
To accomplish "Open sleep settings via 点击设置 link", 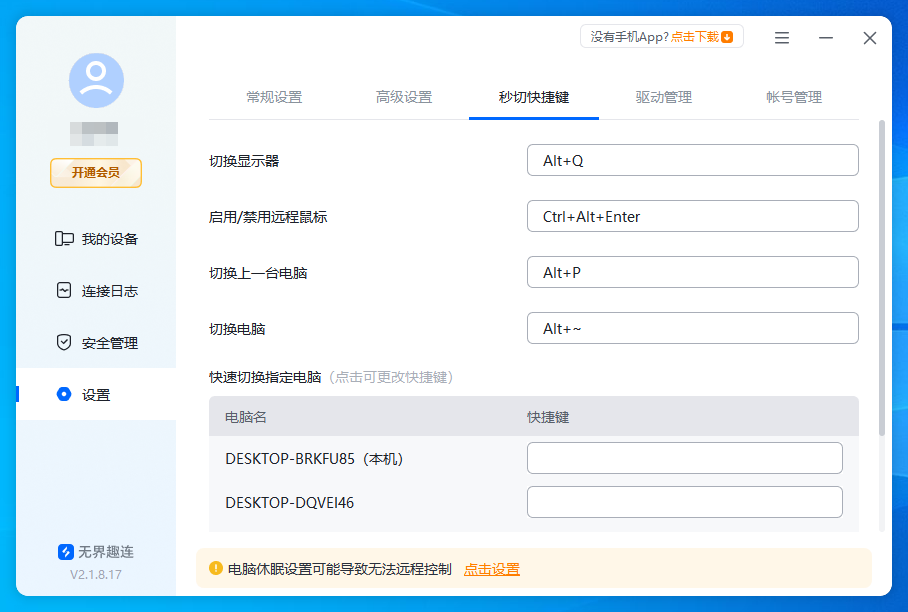I will coord(491,569).
